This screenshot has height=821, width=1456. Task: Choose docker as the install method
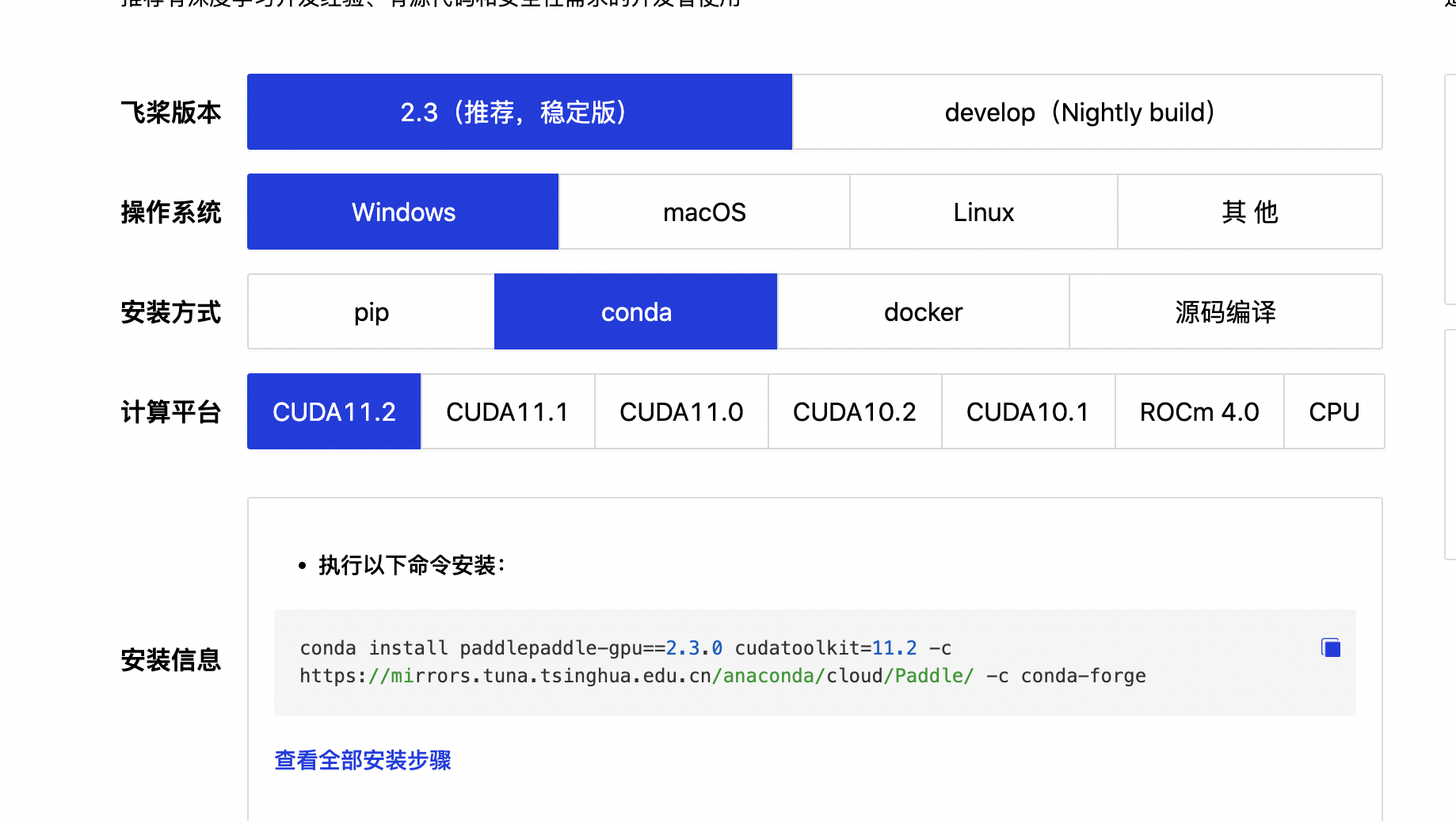coord(923,311)
